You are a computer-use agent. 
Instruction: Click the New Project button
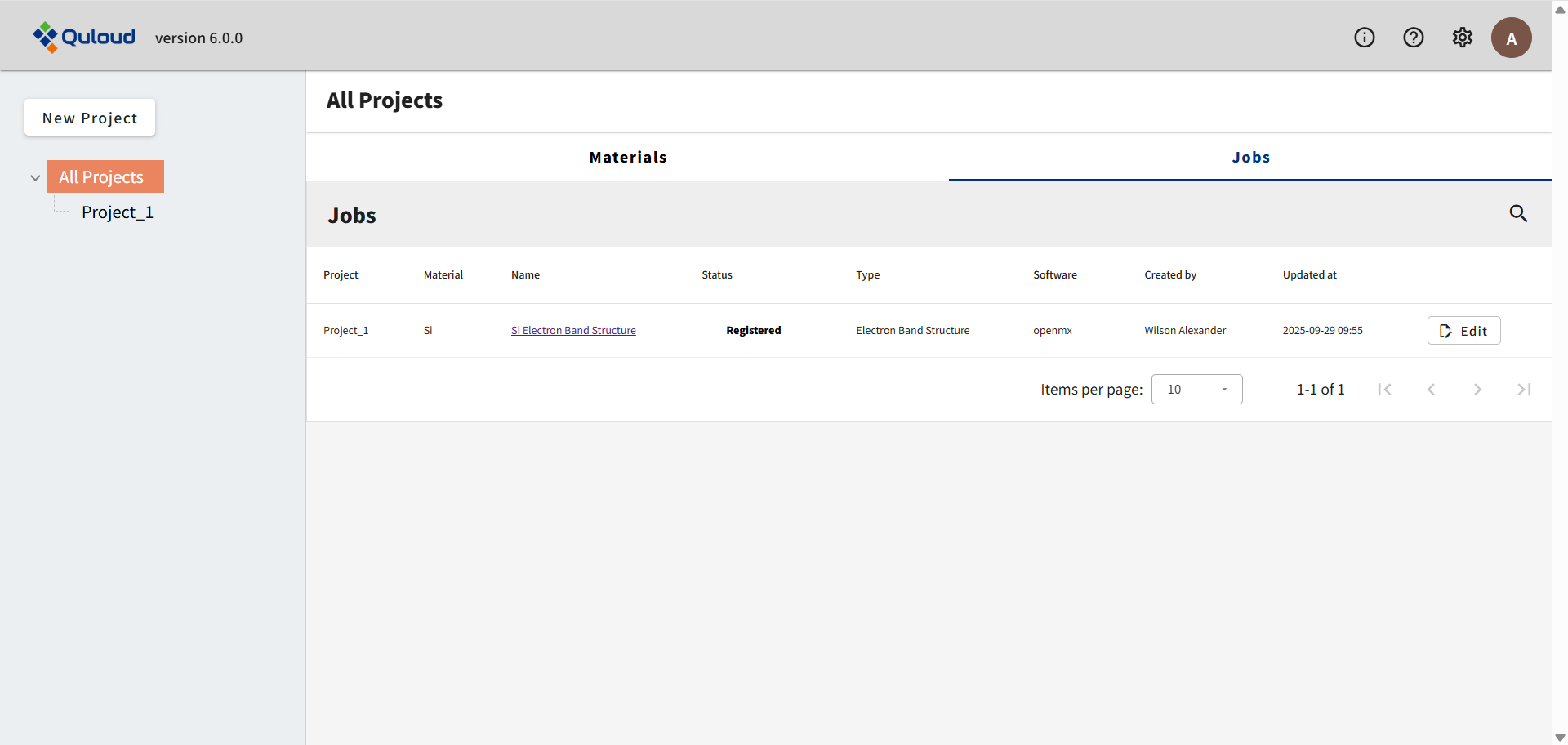click(x=90, y=118)
